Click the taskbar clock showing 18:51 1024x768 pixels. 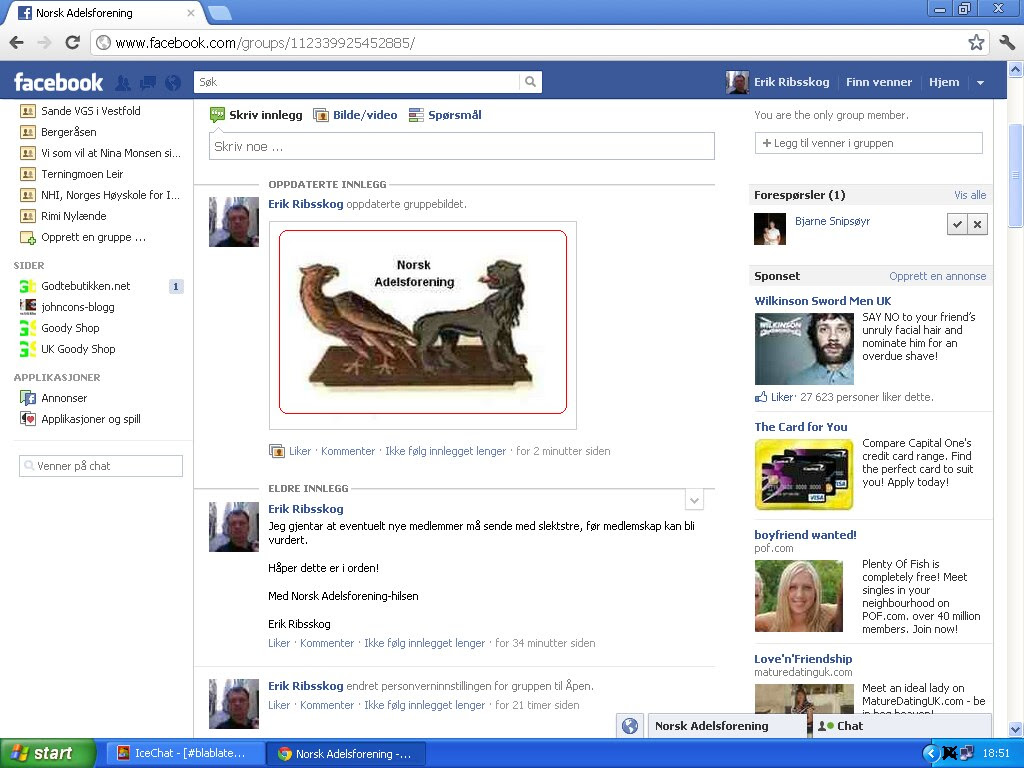tap(996, 754)
